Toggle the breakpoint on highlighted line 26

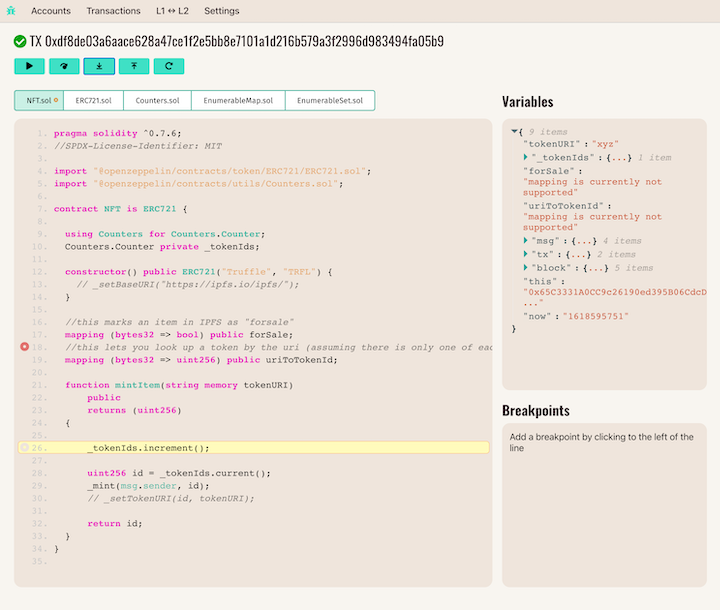point(24,447)
